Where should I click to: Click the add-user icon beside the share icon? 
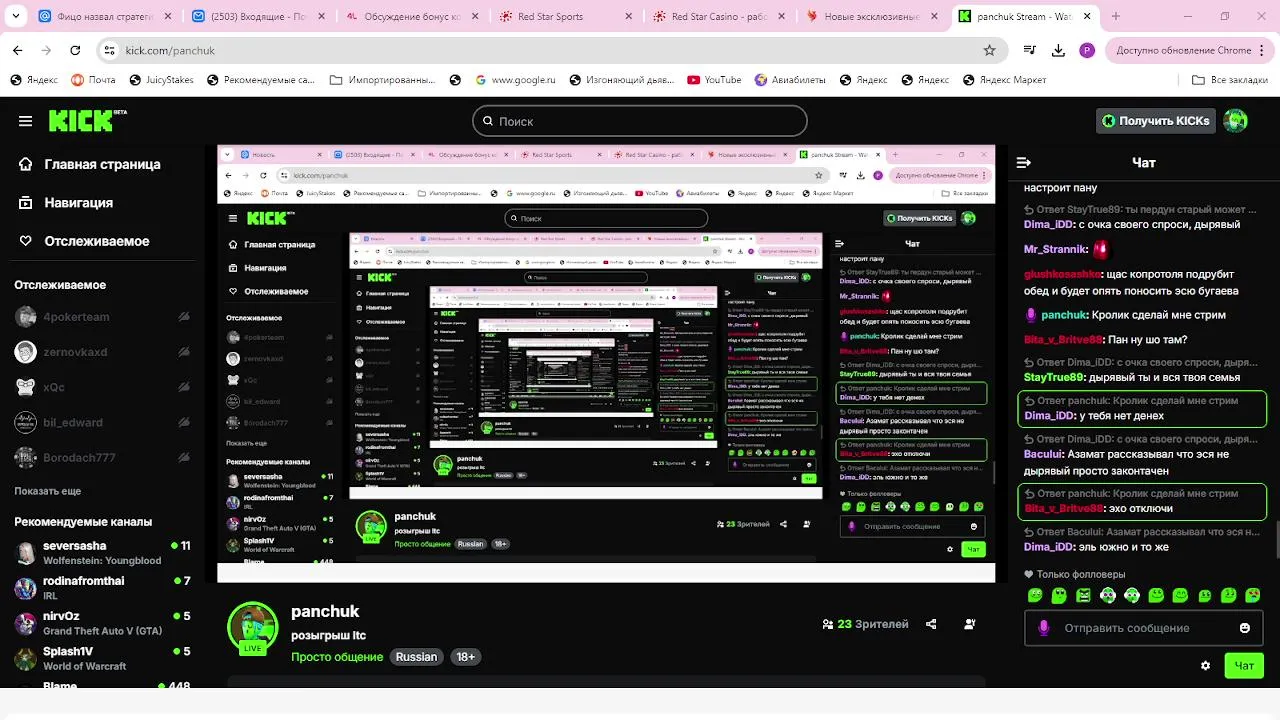[969, 624]
